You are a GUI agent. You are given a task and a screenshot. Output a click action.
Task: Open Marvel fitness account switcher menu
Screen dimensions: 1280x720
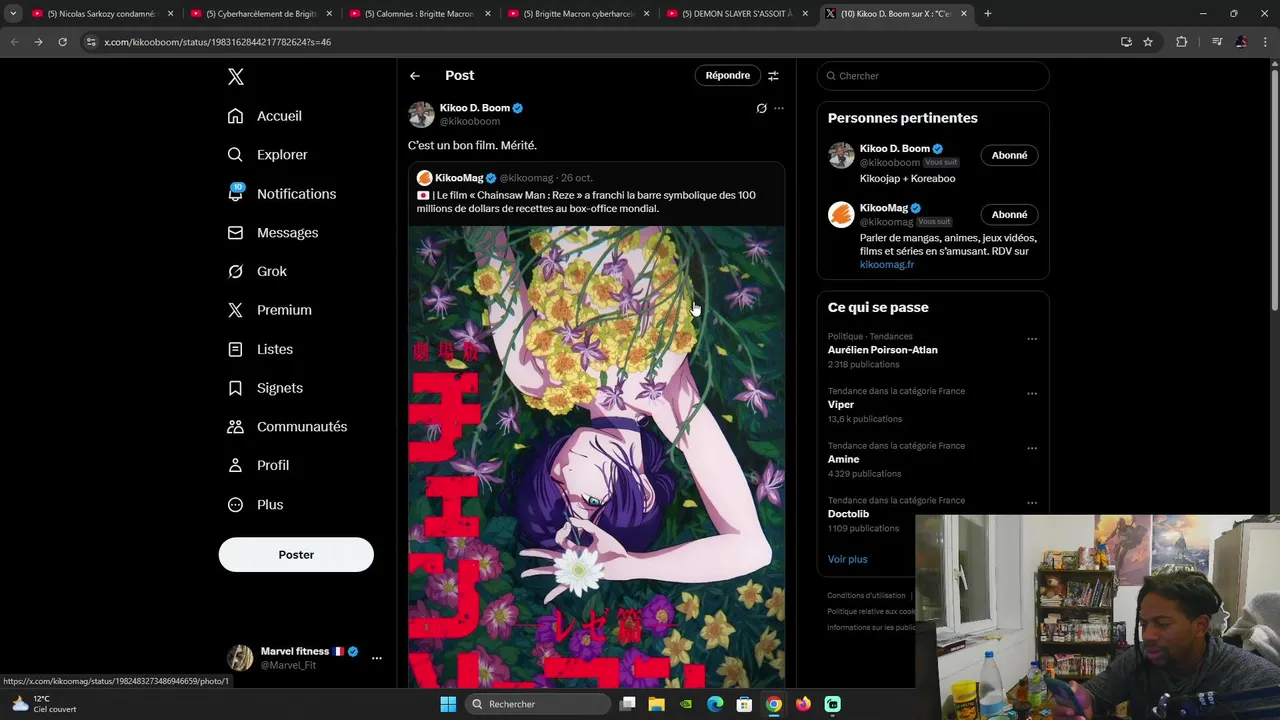click(x=376, y=658)
